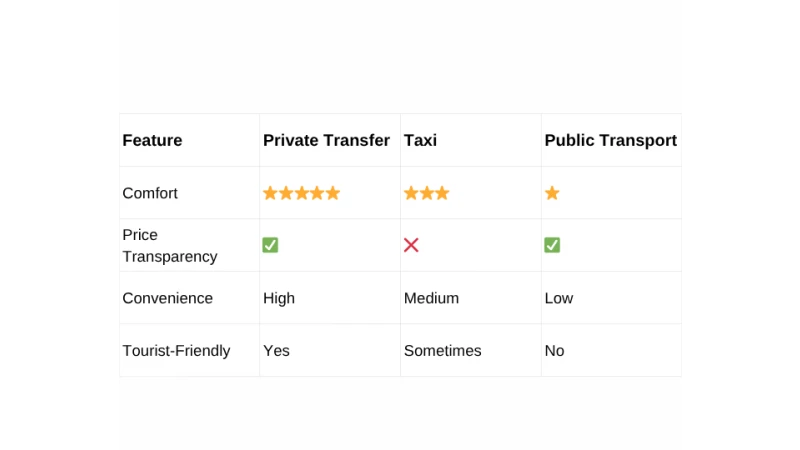Select the Feature column header
The image size is (800, 450).
point(152,141)
